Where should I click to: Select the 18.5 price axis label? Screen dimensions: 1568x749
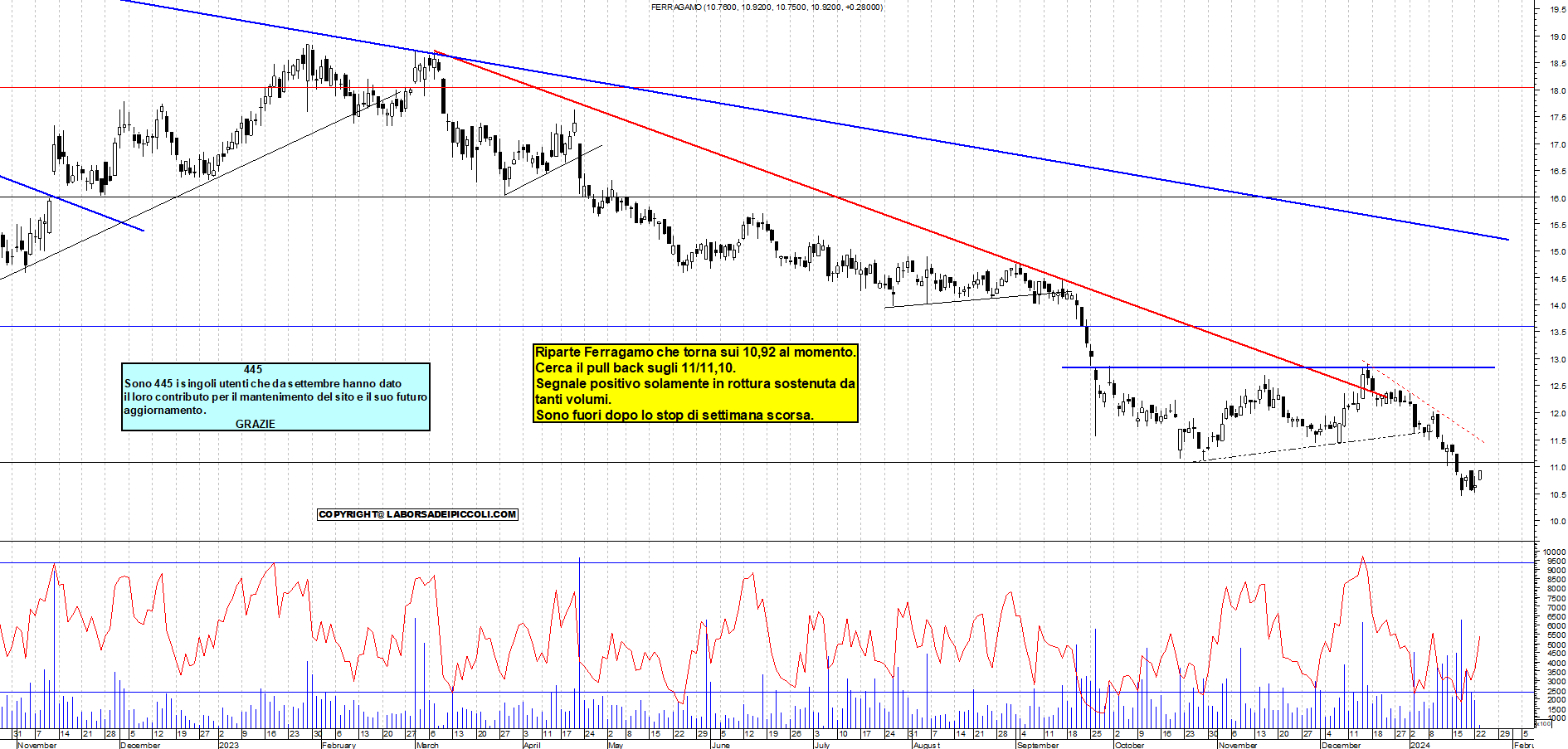(1556, 64)
